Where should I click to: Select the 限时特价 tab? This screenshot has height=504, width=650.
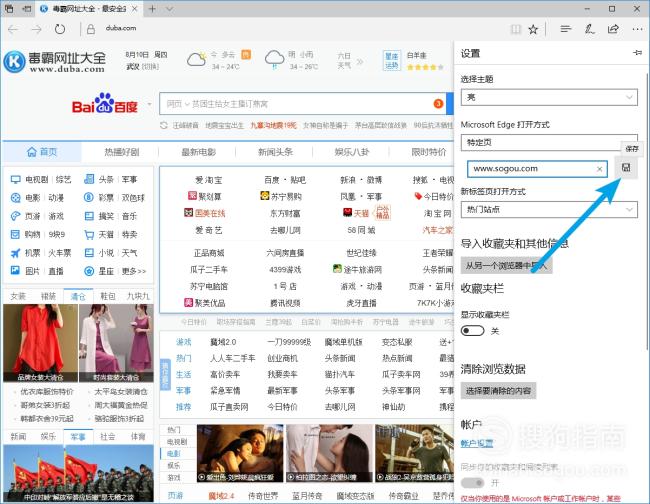[x=429, y=152]
